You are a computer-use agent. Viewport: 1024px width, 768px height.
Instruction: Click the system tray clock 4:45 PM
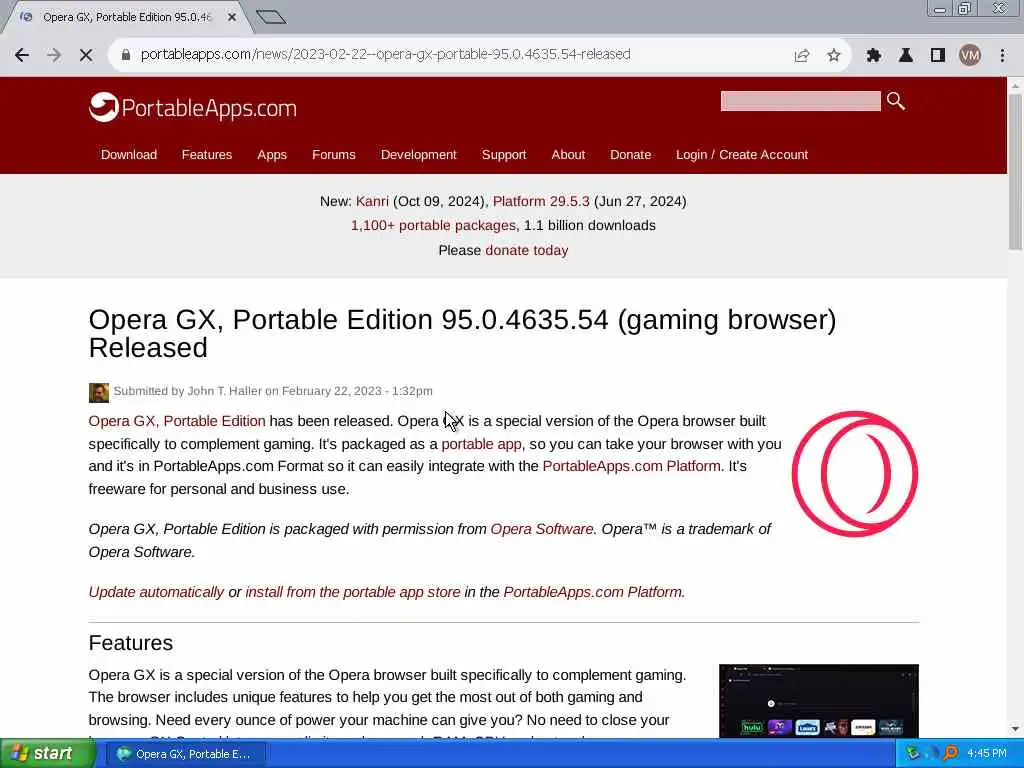987,754
